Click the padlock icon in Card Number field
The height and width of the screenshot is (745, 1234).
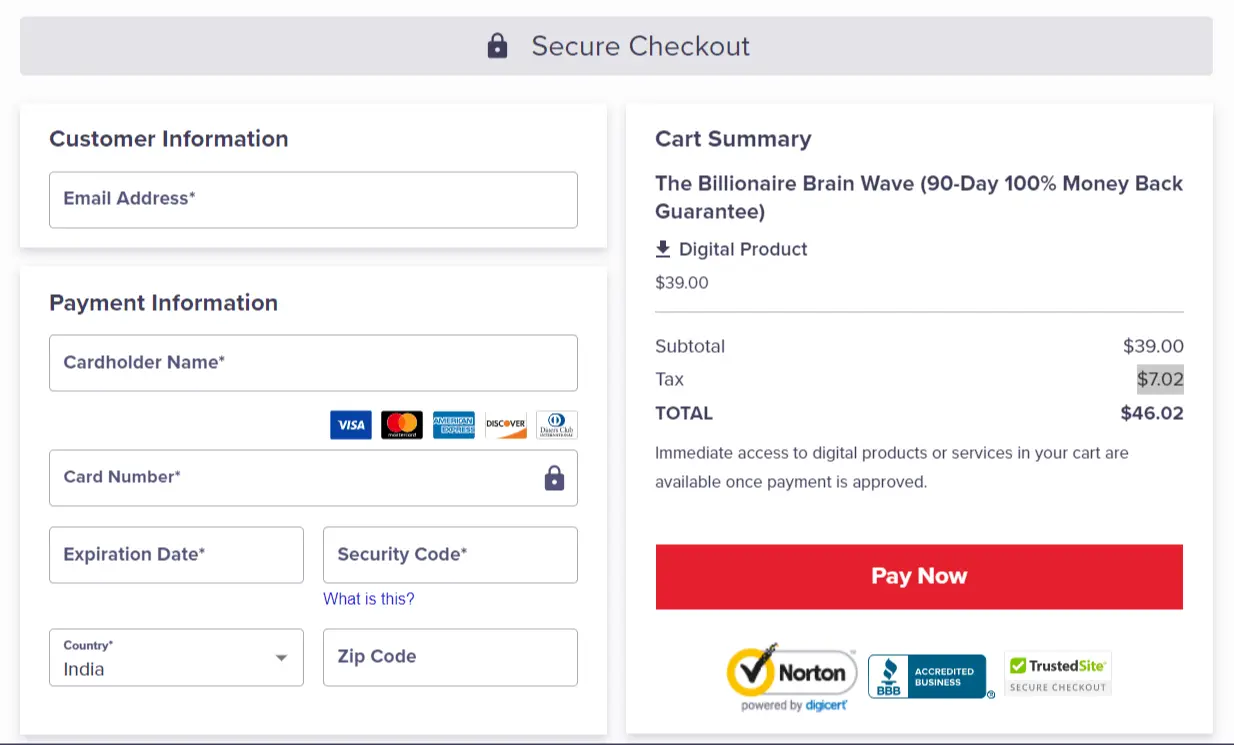[554, 478]
